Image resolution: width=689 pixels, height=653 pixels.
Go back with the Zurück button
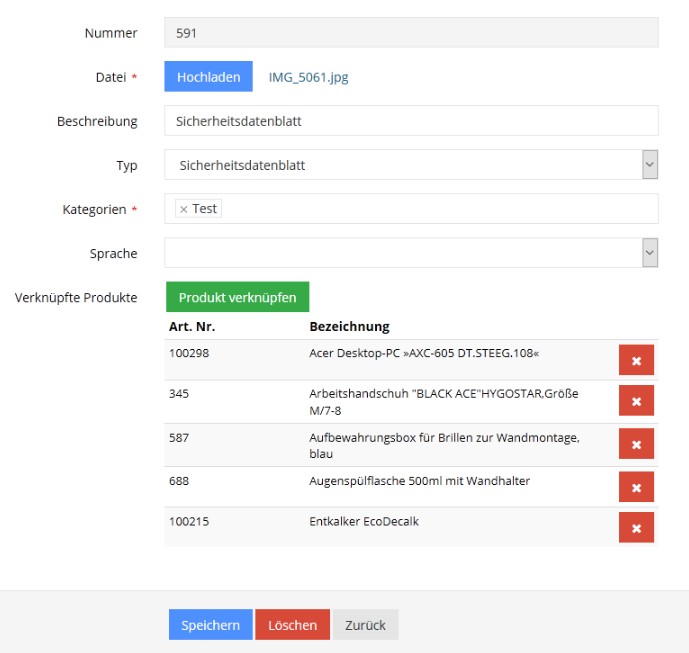(365, 625)
